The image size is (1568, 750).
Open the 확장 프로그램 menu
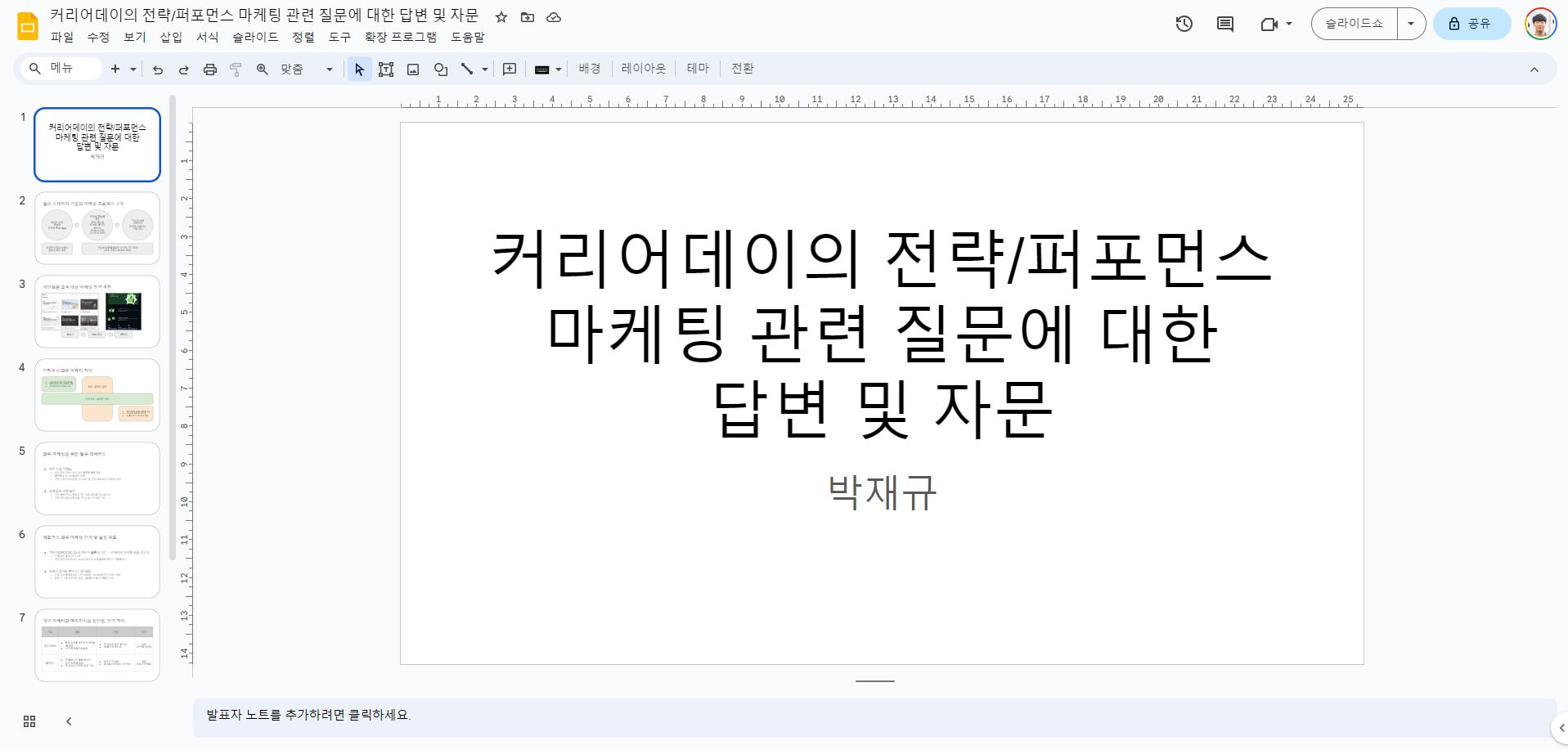click(x=401, y=38)
